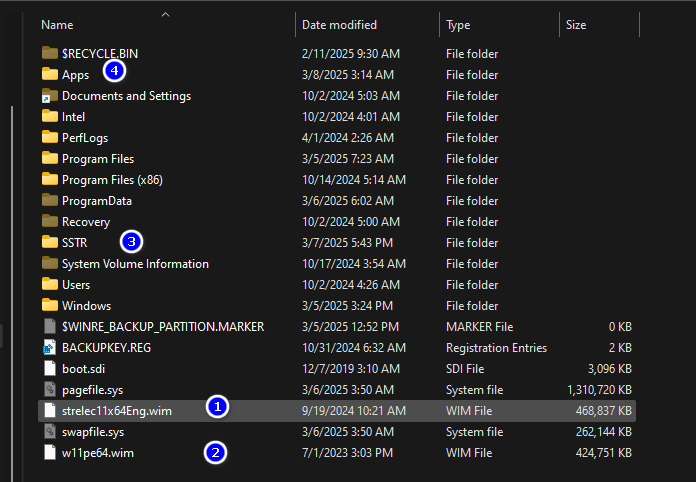Click the left pane vertical scrollbar
Image resolution: width=696 pixels, height=482 pixels.
click(x=12, y=293)
